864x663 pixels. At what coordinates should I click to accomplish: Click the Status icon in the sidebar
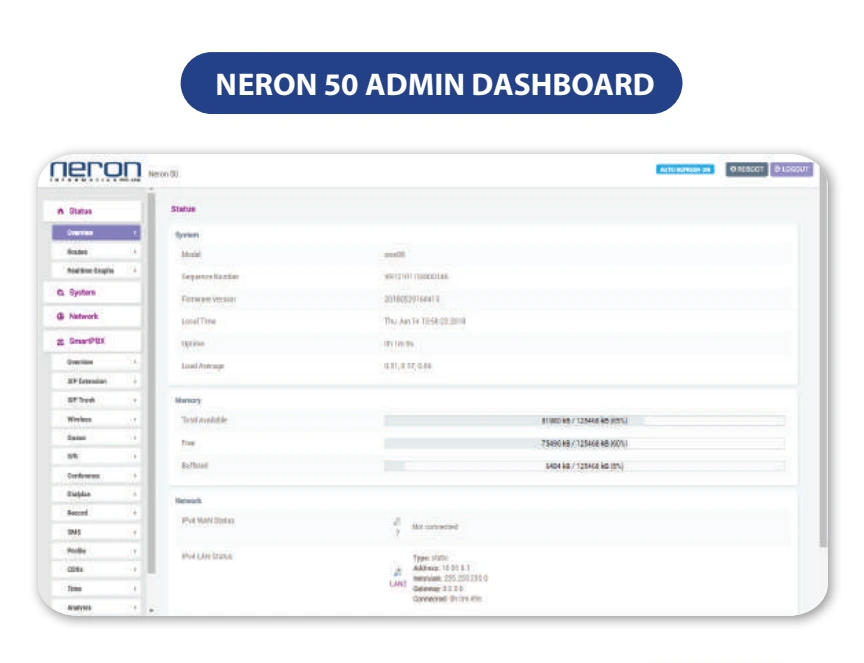pos(62,210)
